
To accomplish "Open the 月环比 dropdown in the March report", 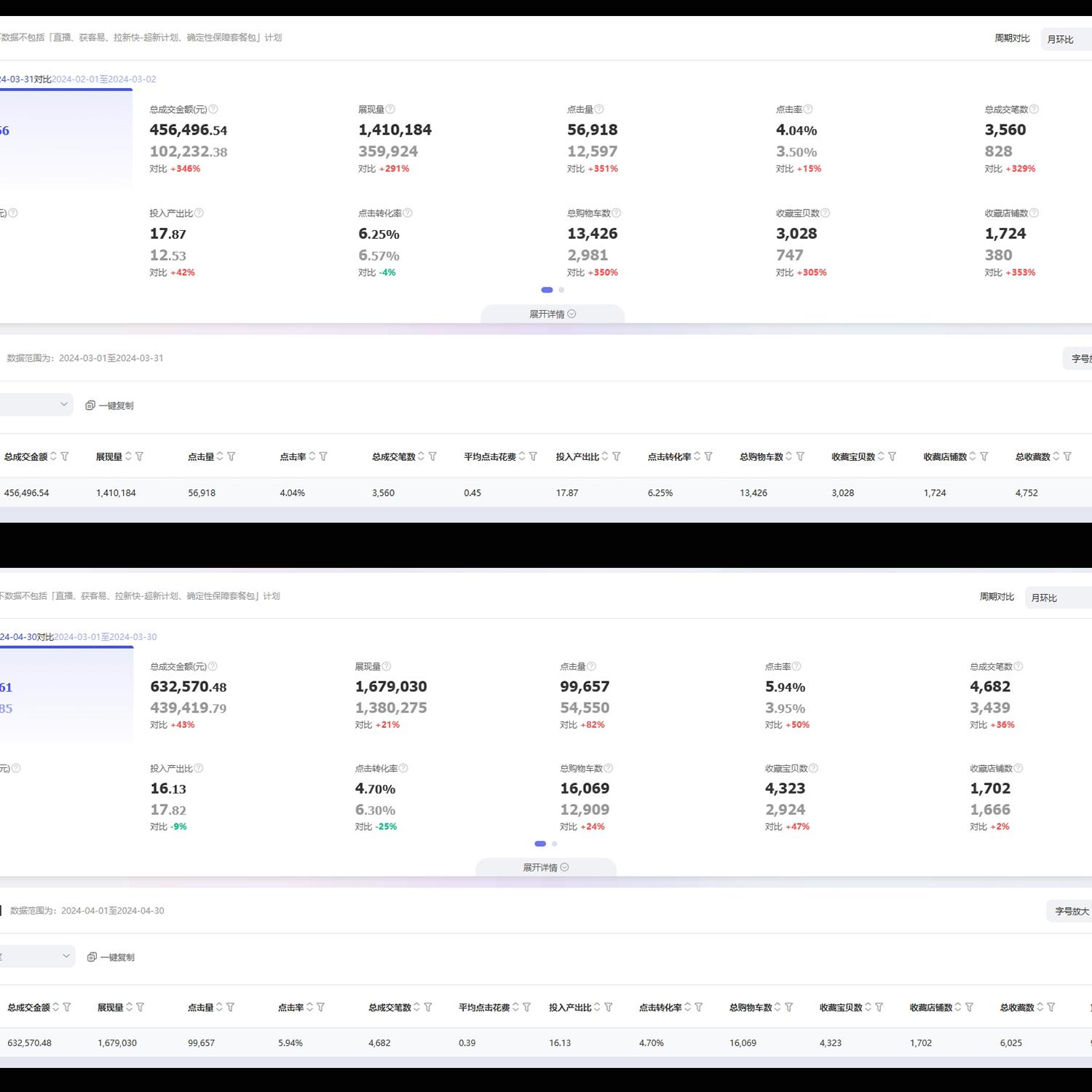I will click(x=1067, y=39).
